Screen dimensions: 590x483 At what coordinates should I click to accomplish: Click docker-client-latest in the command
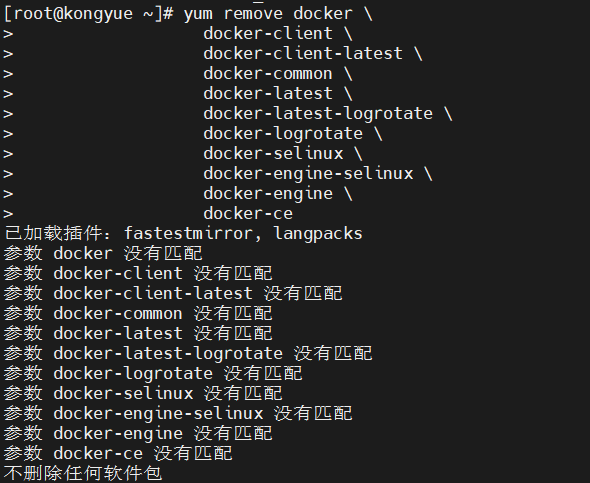pos(303,53)
